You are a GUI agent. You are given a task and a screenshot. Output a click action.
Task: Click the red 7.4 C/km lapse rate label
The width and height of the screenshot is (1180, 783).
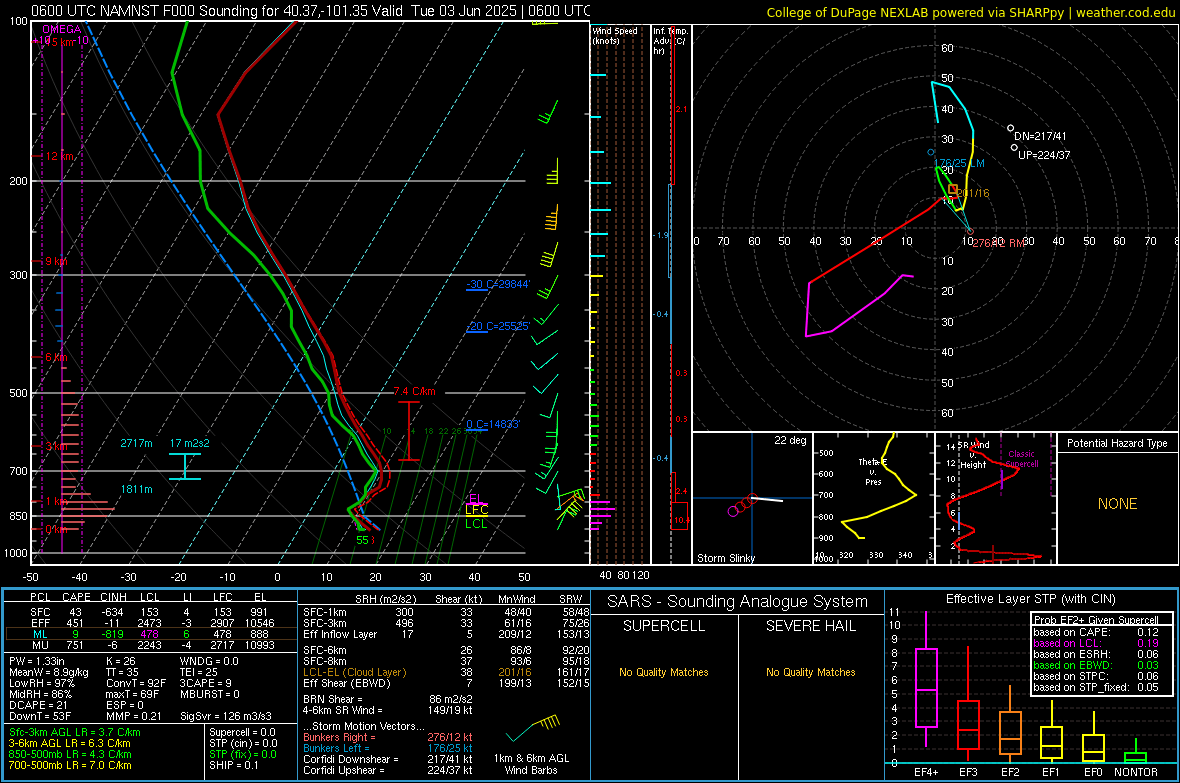click(x=415, y=392)
